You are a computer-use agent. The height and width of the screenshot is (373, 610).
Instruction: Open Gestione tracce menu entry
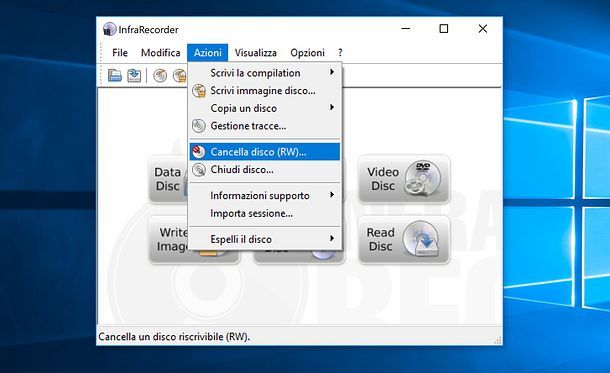click(265, 126)
